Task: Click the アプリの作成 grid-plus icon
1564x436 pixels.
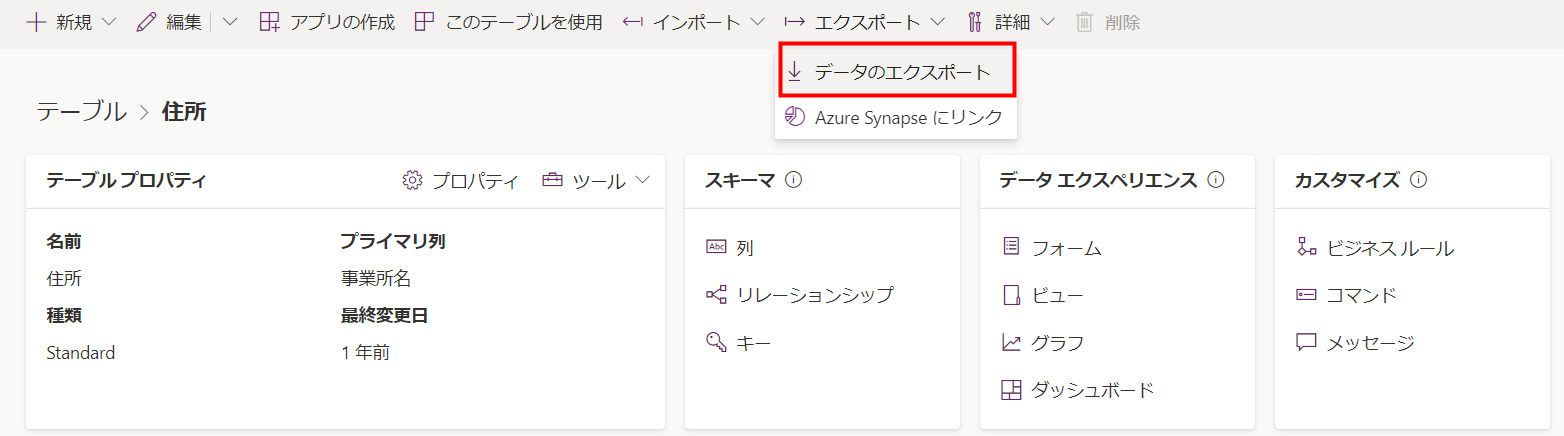Action: coord(269,22)
